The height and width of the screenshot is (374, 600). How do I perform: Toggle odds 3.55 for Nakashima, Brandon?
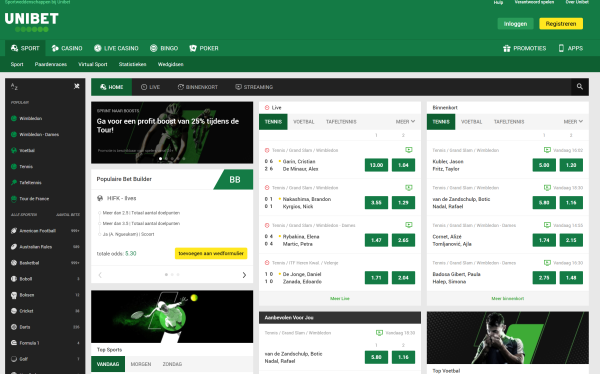tap(376, 203)
